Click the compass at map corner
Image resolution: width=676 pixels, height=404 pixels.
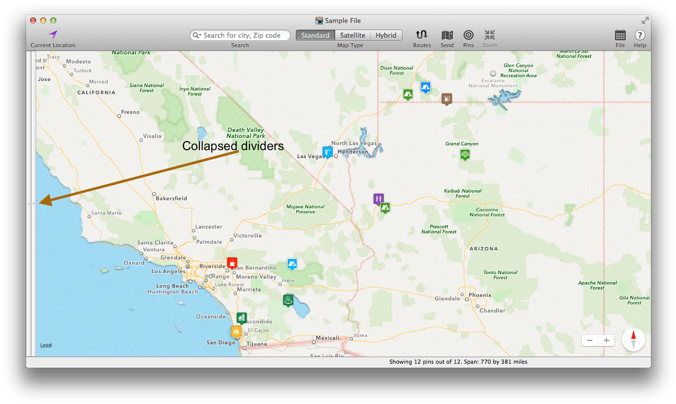[x=633, y=340]
